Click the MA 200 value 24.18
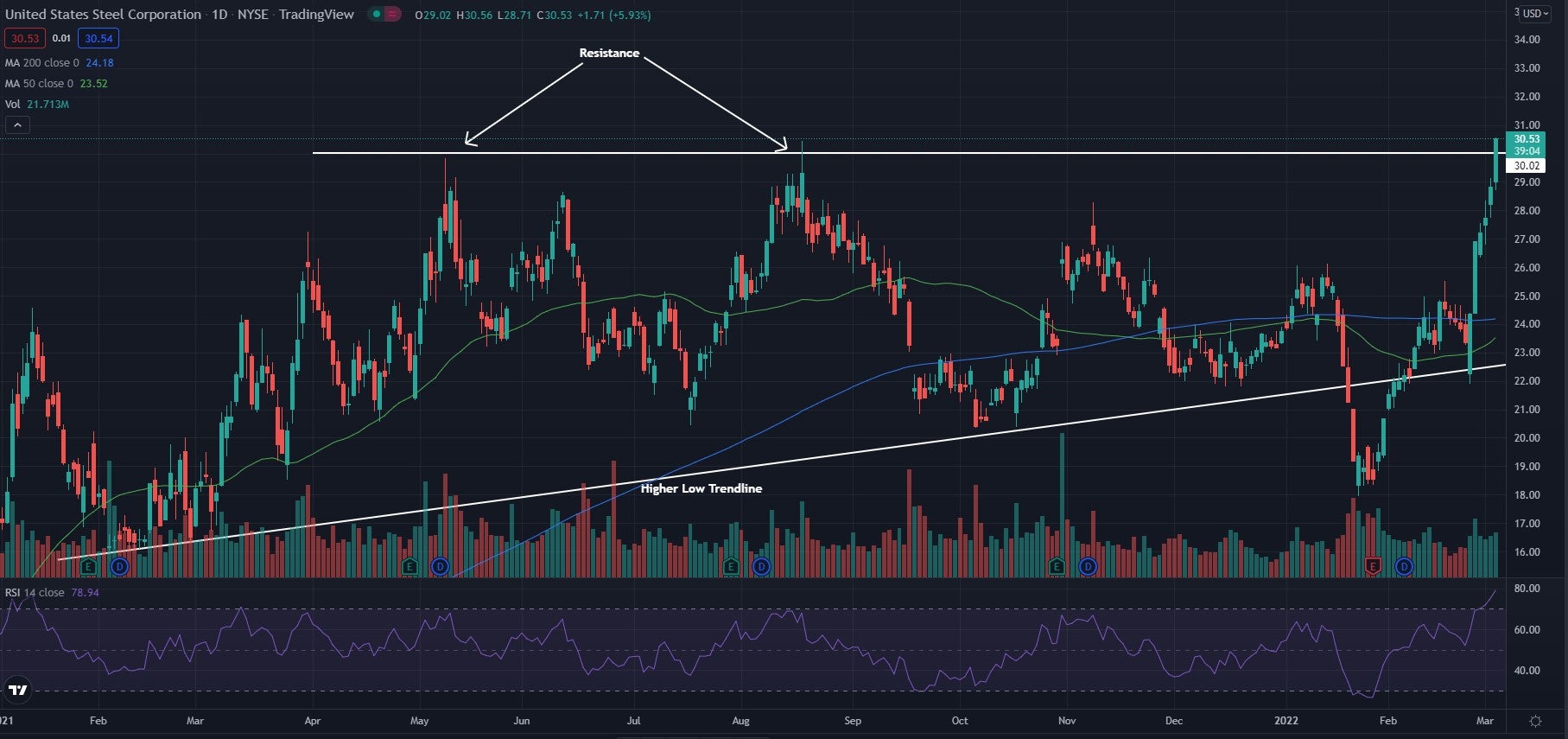Screen dimensions: 1568x739 pyautogui.click(x=99, y=63)
